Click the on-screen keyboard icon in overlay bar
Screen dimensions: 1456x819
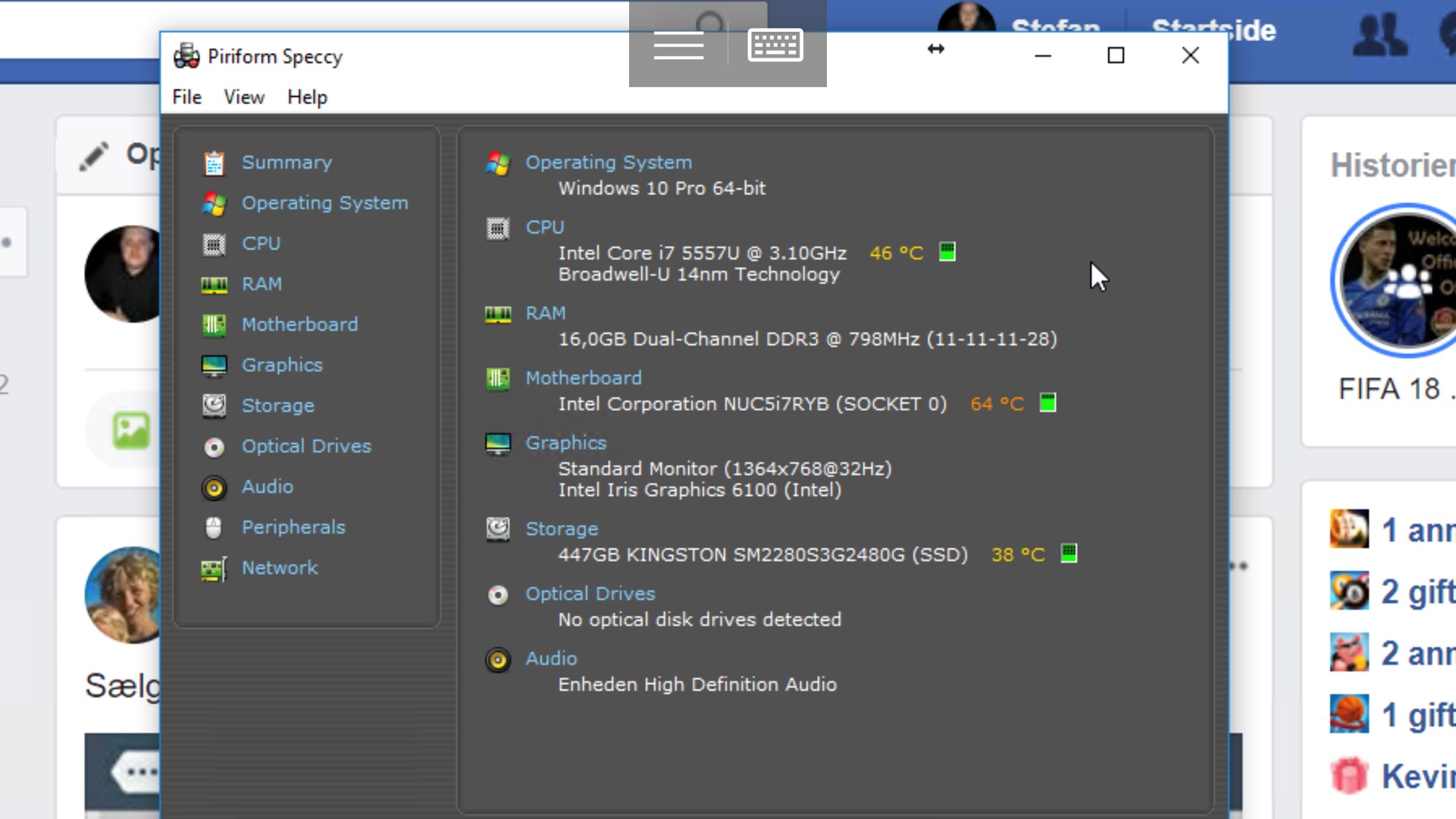(x=775, y=45)
